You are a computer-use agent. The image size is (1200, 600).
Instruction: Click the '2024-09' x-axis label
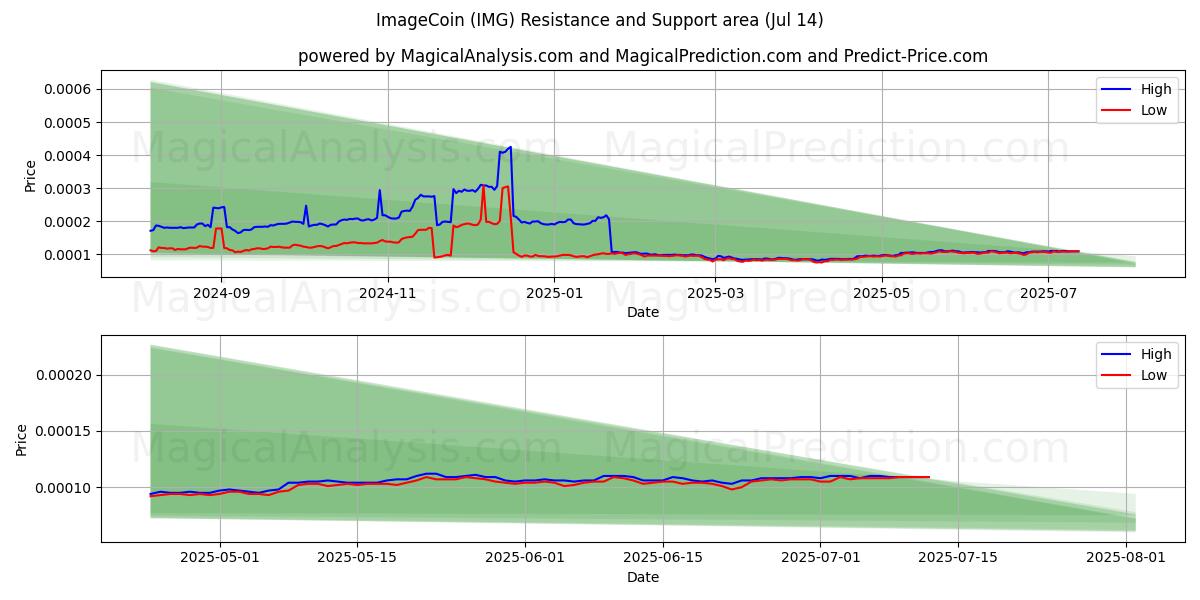(221, 294)
